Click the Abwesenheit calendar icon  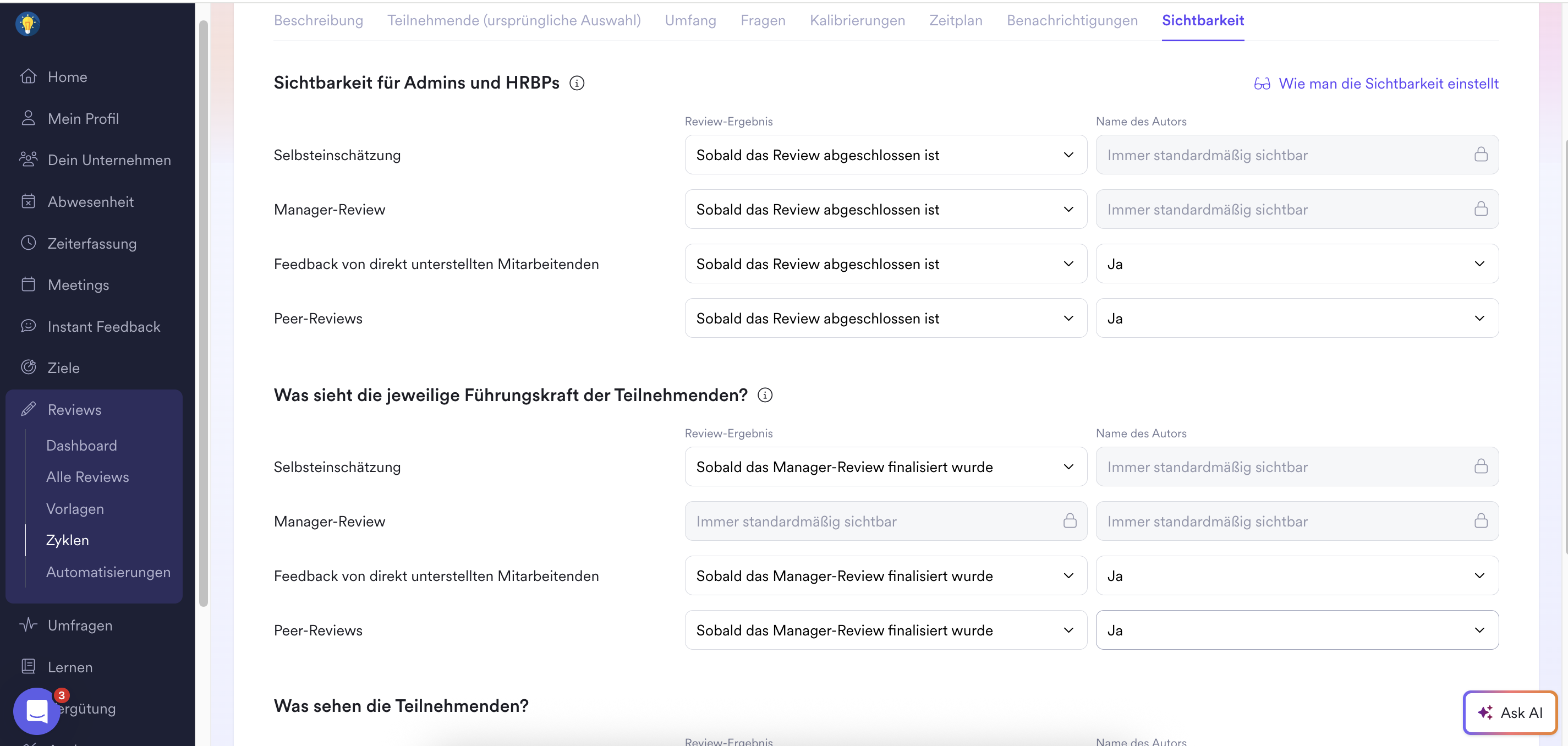click(x=28, y=201)
